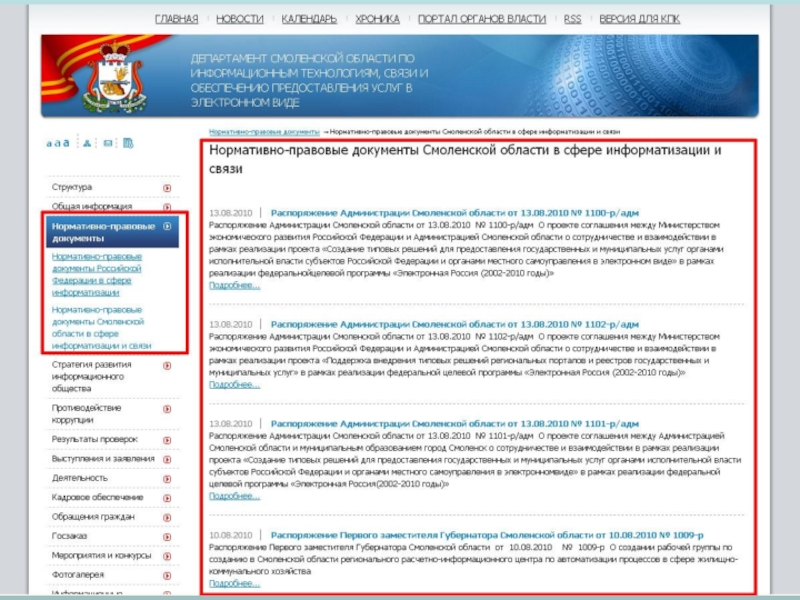The width and height of the screenshot is (800, 600).
Task: Expand arrow for Результаты проверок
Action: click(x=167, y=440)
